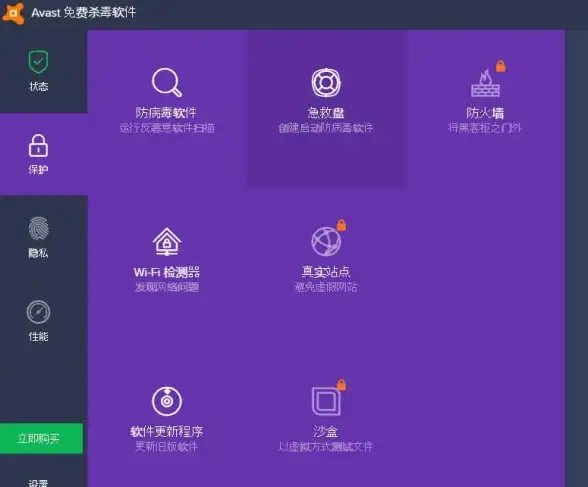This screenshot has width=588, height=487.
Task: Switch to the 状态 tab label
Action: (x=38, y=87)
